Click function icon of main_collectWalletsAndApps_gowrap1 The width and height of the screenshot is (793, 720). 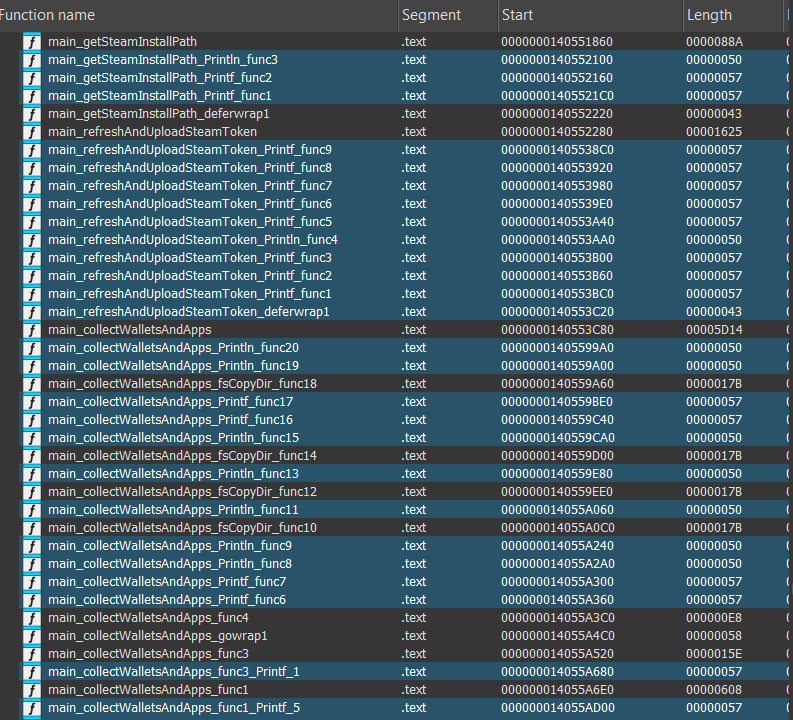point(32,636)
